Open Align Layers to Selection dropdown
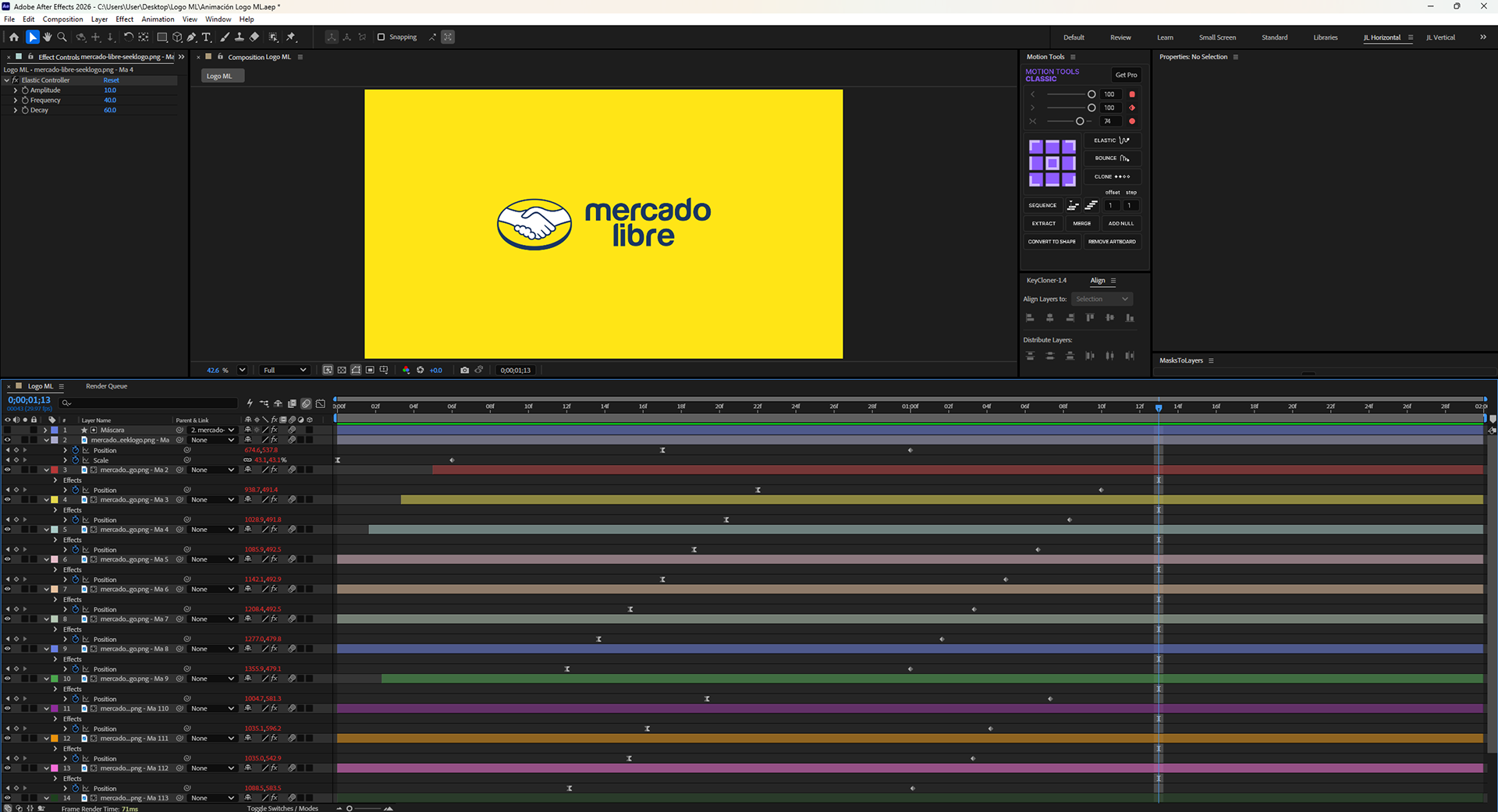 pyautogui.click(x=1102, y=300)
